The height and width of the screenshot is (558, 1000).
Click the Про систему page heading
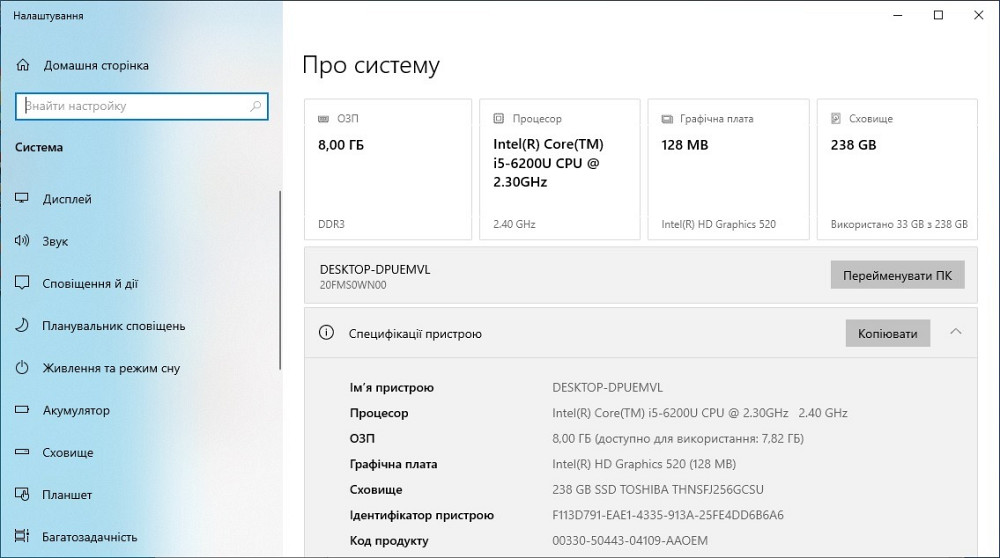[x=371, y=65]
